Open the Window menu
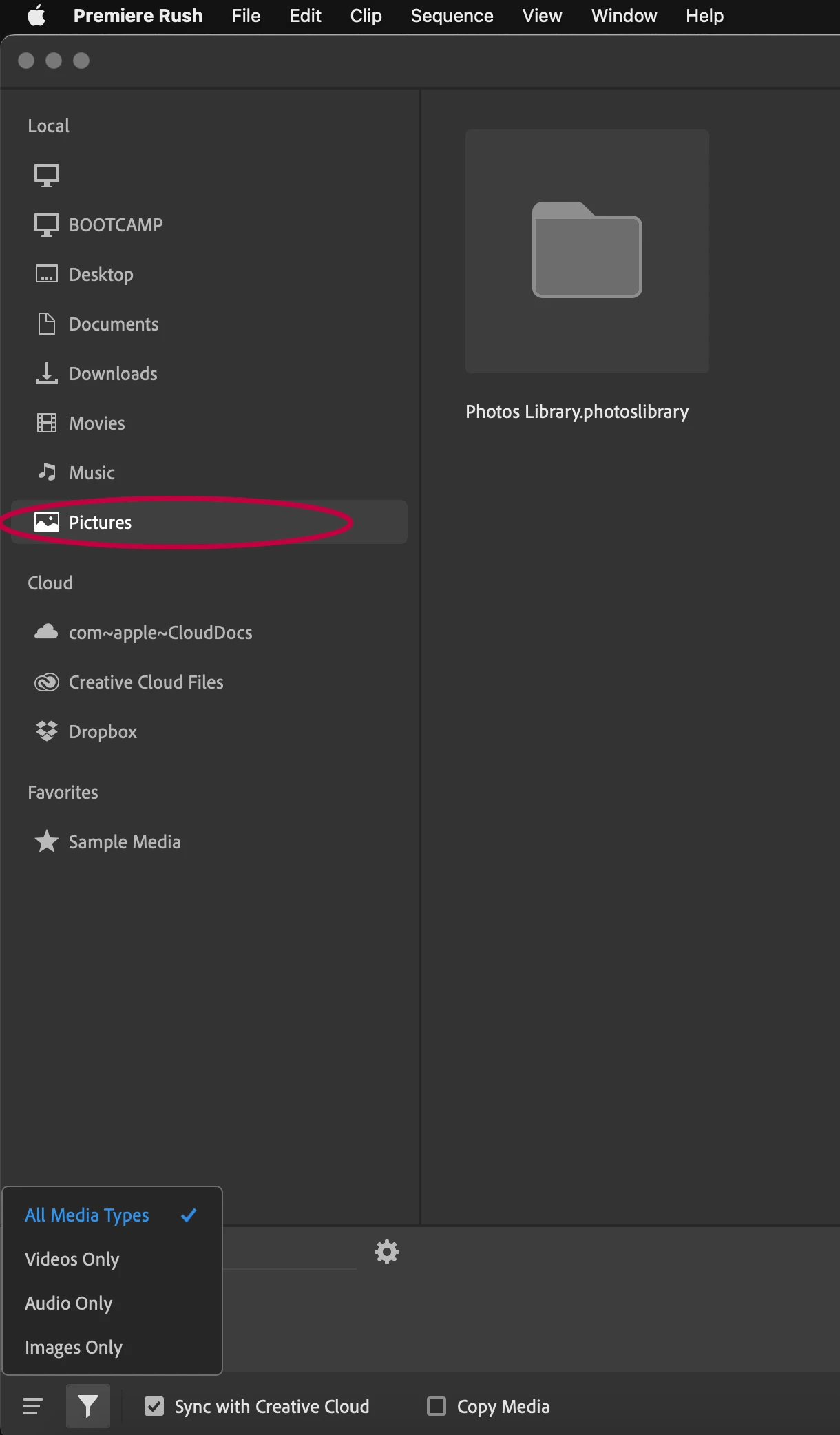This screenshot has height=1435, width=840. click(x=624, y=16)
